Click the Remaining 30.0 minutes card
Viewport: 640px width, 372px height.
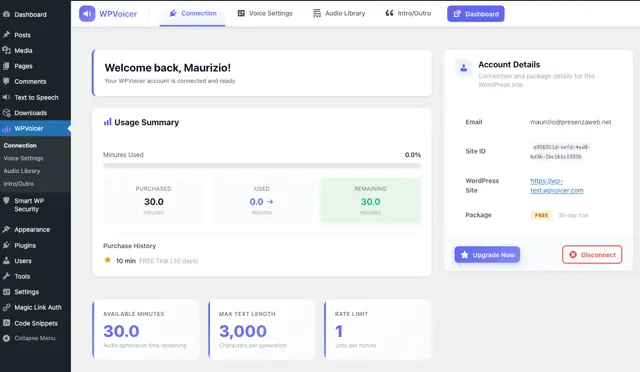pos(370,200)
